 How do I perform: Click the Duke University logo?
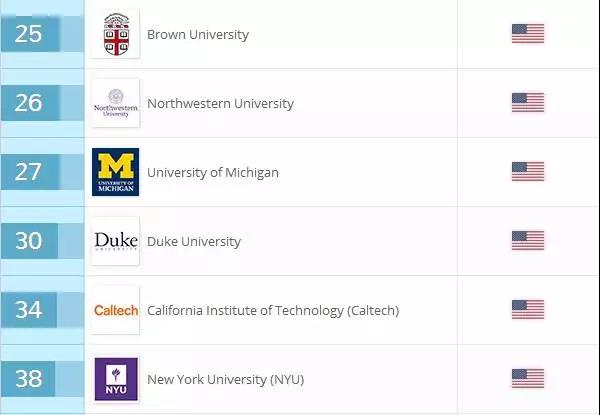(116, 241)
